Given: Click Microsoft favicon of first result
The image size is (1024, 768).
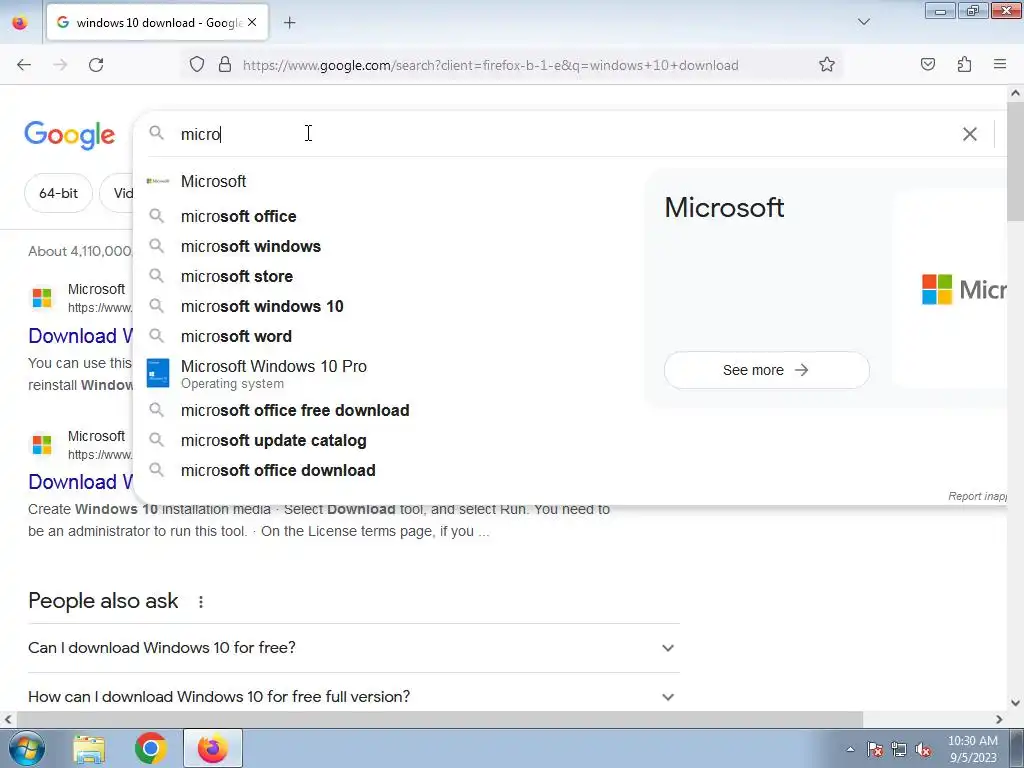Looking at the screenshot, I should [x=42, y=298].
